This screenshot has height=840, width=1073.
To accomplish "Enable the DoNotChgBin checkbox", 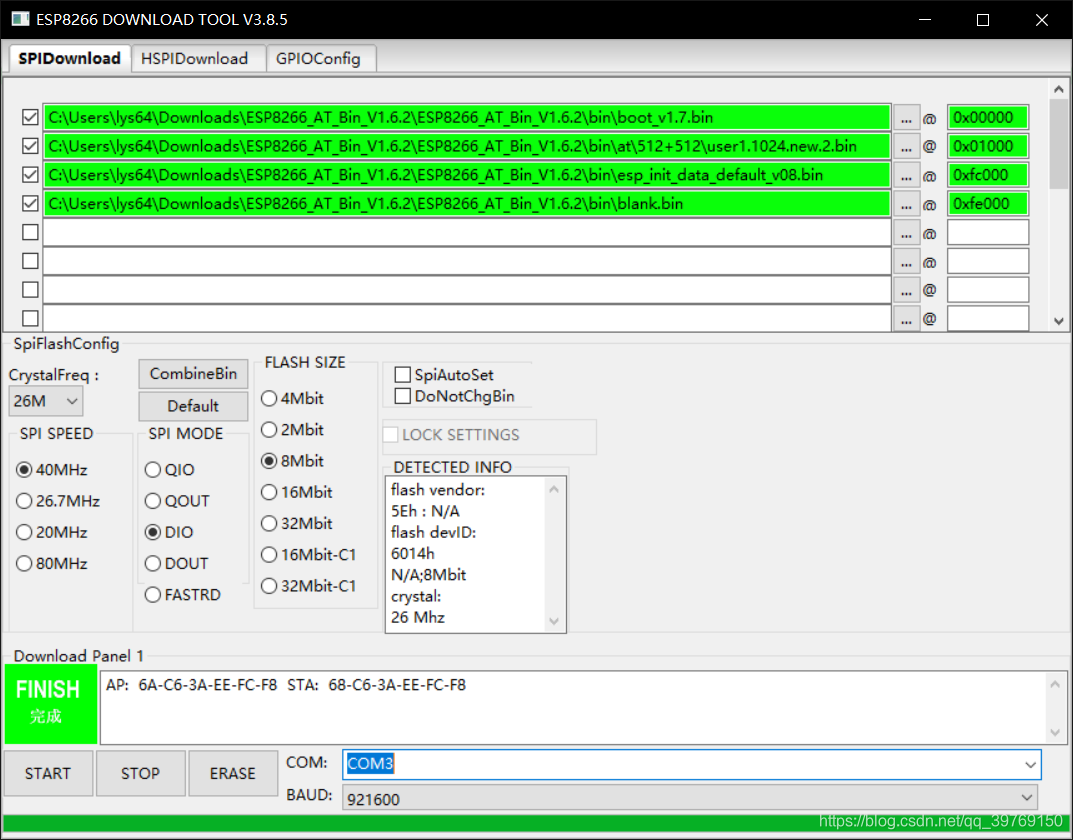I will (x=403, y=396).
